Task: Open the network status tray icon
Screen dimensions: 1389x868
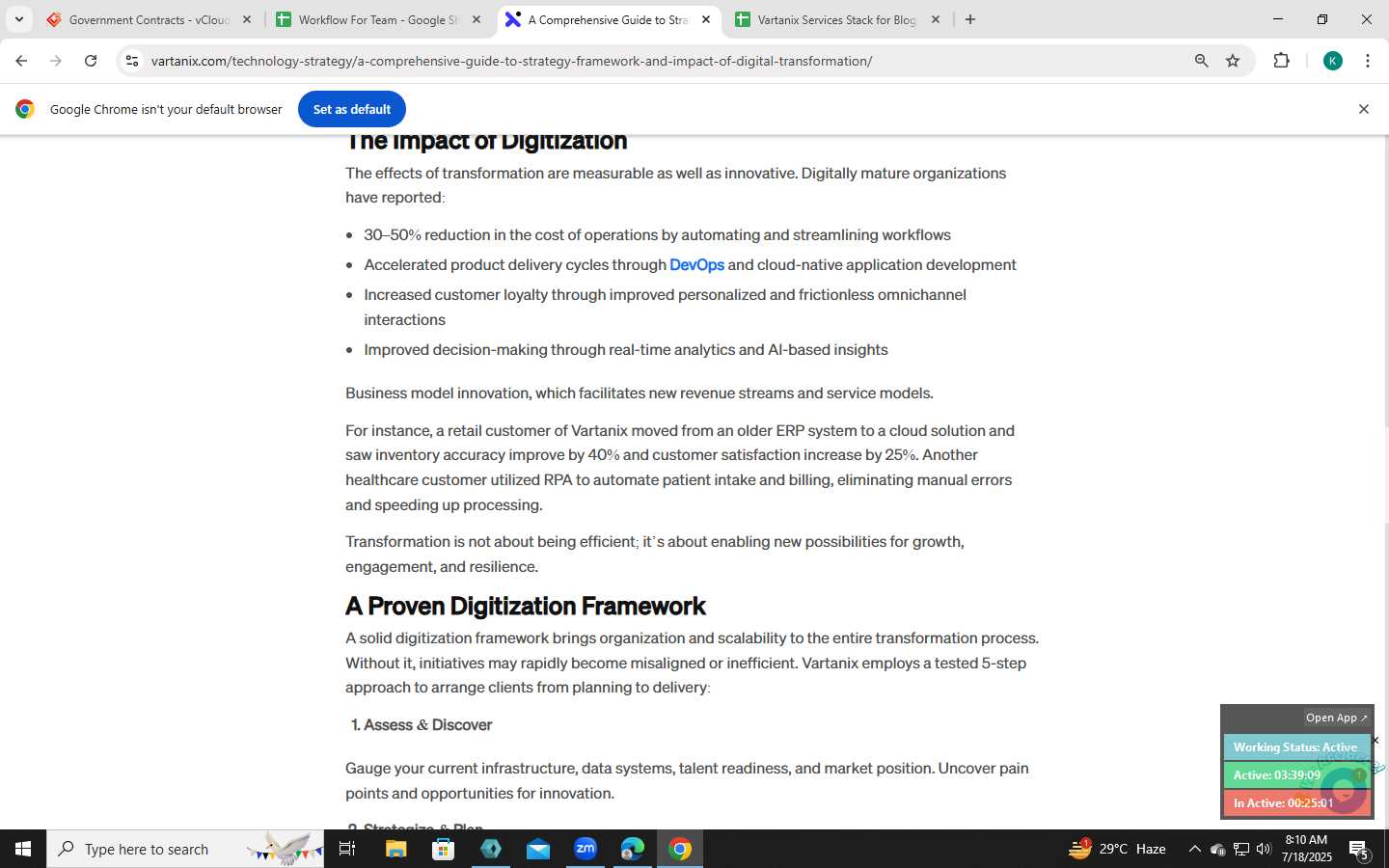Action: pyautogui.click(x=1241, y=849)
